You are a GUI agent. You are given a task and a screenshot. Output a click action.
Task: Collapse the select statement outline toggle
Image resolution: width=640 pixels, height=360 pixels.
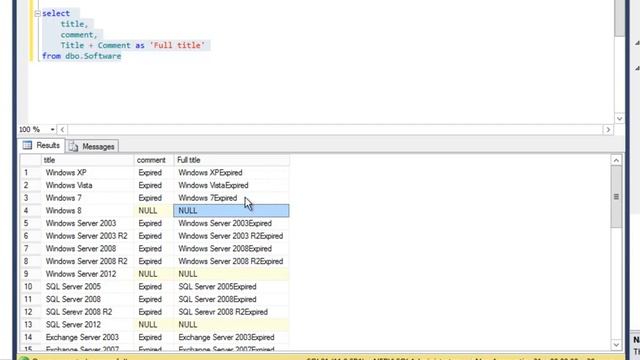tap(38, 13)
